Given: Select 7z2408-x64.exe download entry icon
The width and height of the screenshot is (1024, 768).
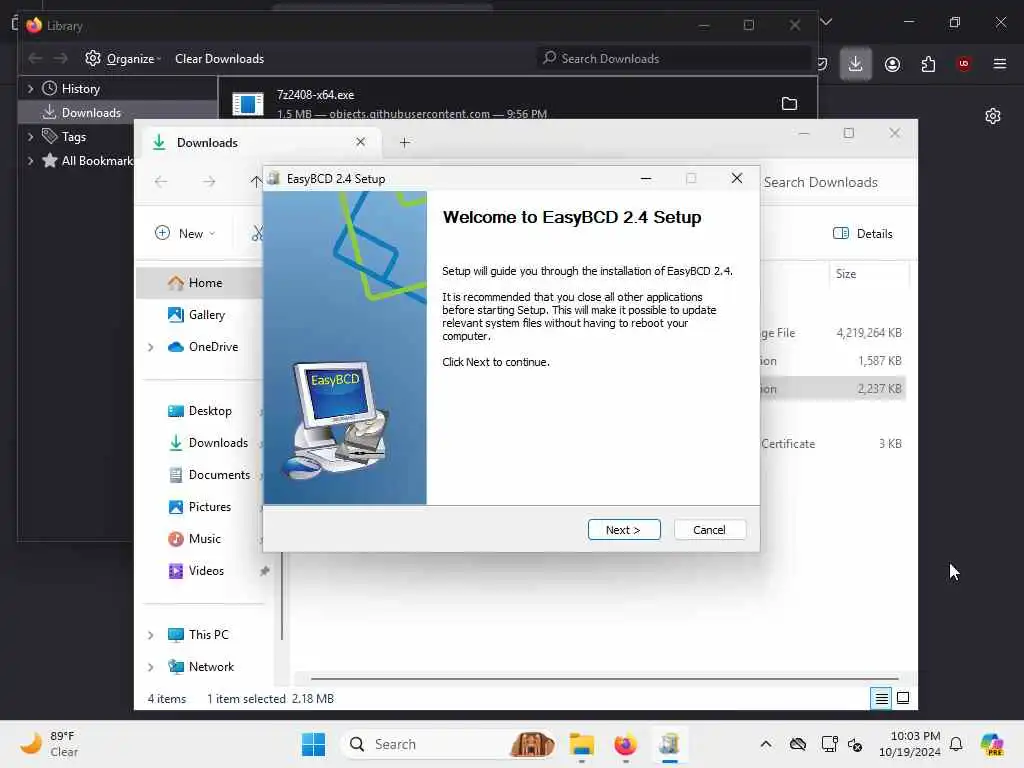Looking at the screenshot, I should tap(248, 103).
